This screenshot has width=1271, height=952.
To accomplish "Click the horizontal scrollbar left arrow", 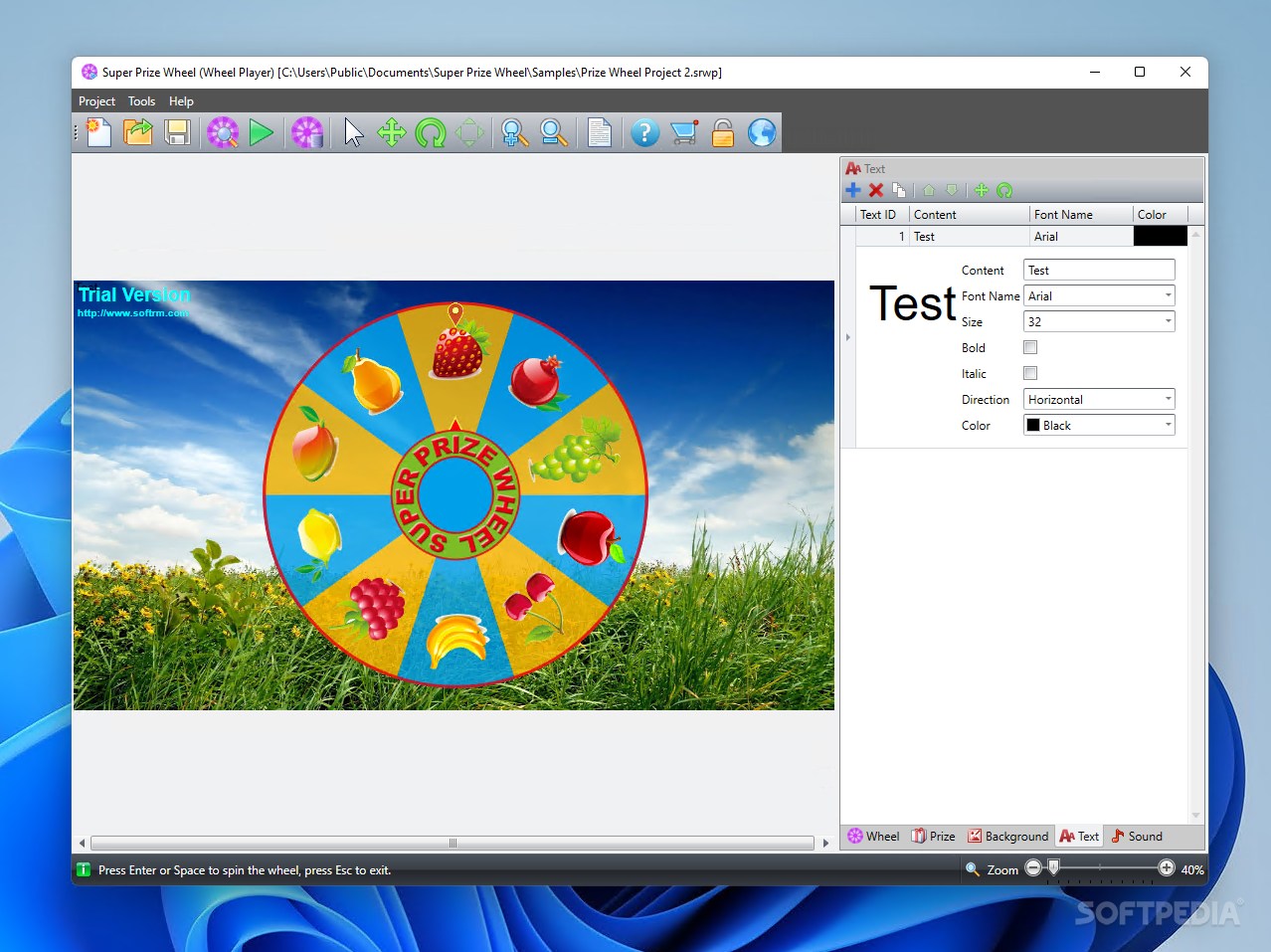I will [x=82, y=843].
